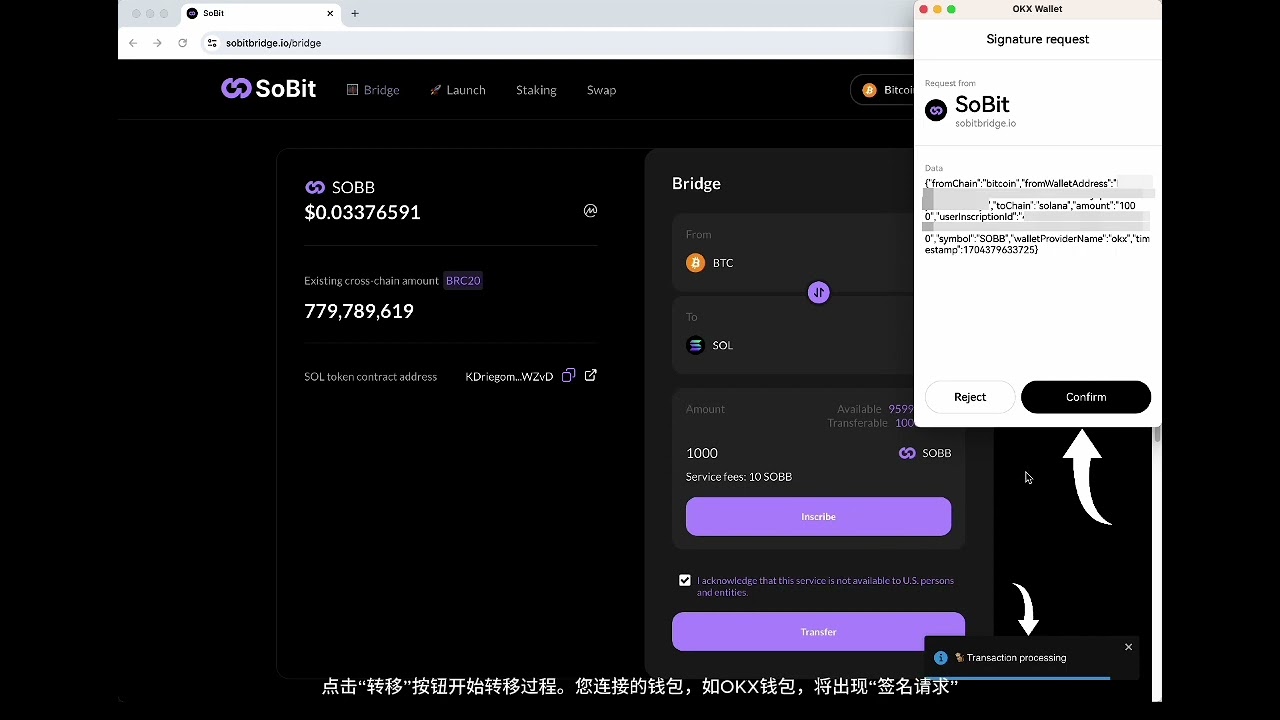
Task: Click the Solana coin icon
Action: 695,345
